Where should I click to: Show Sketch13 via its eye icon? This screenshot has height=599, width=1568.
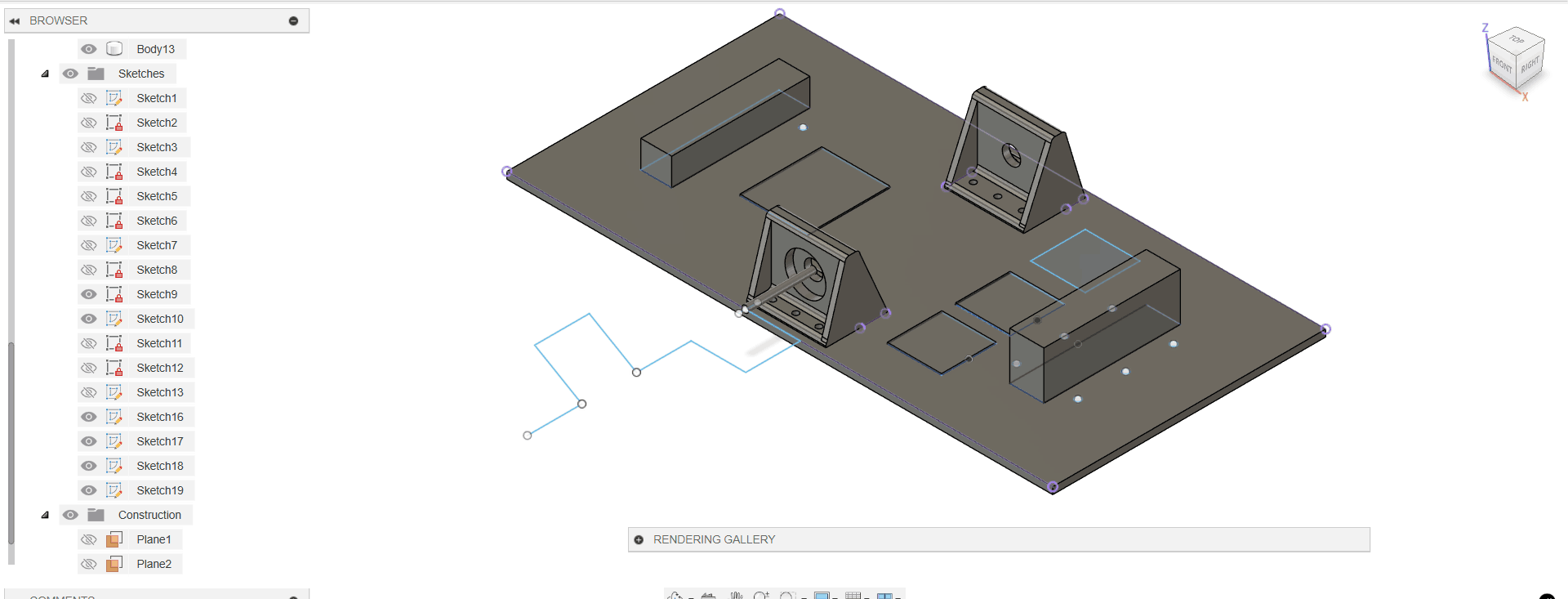[89, 392]
